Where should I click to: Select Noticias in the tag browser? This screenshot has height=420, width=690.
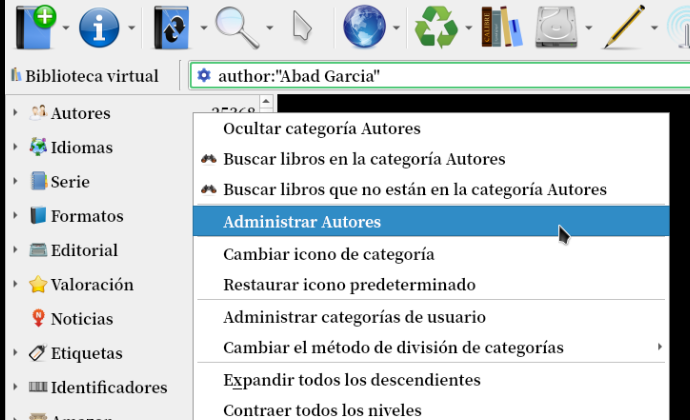pyautogui.click(x=82, y=319)
